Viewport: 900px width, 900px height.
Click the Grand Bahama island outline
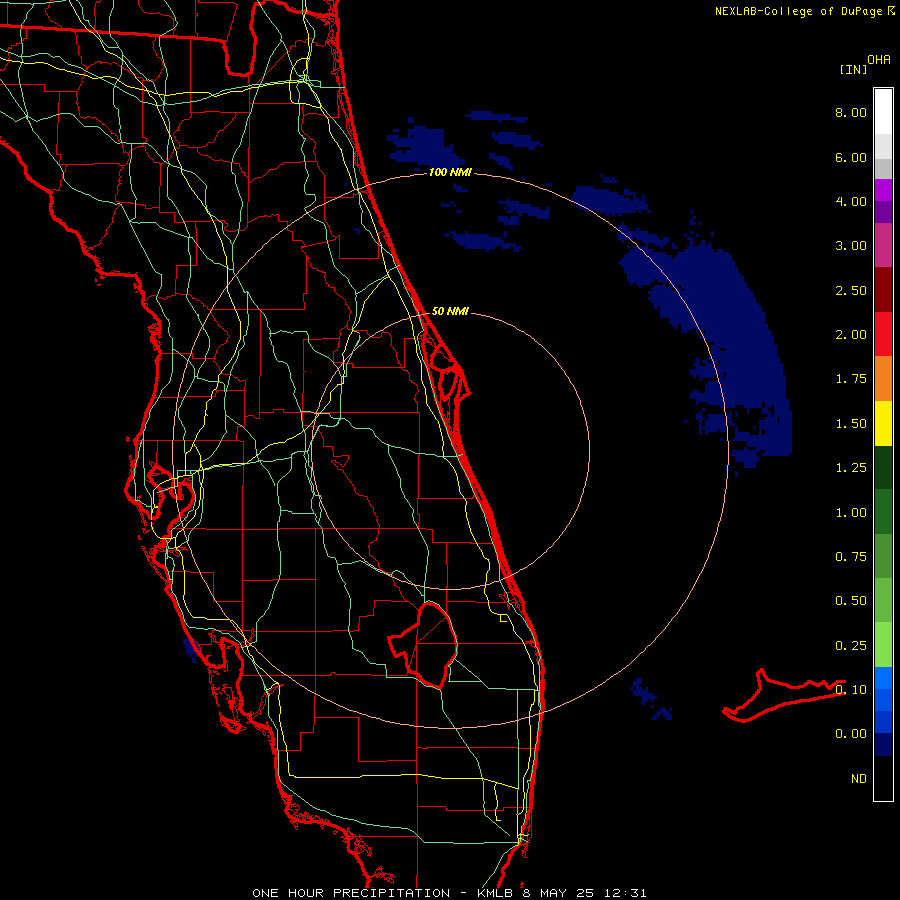point(783,695)
